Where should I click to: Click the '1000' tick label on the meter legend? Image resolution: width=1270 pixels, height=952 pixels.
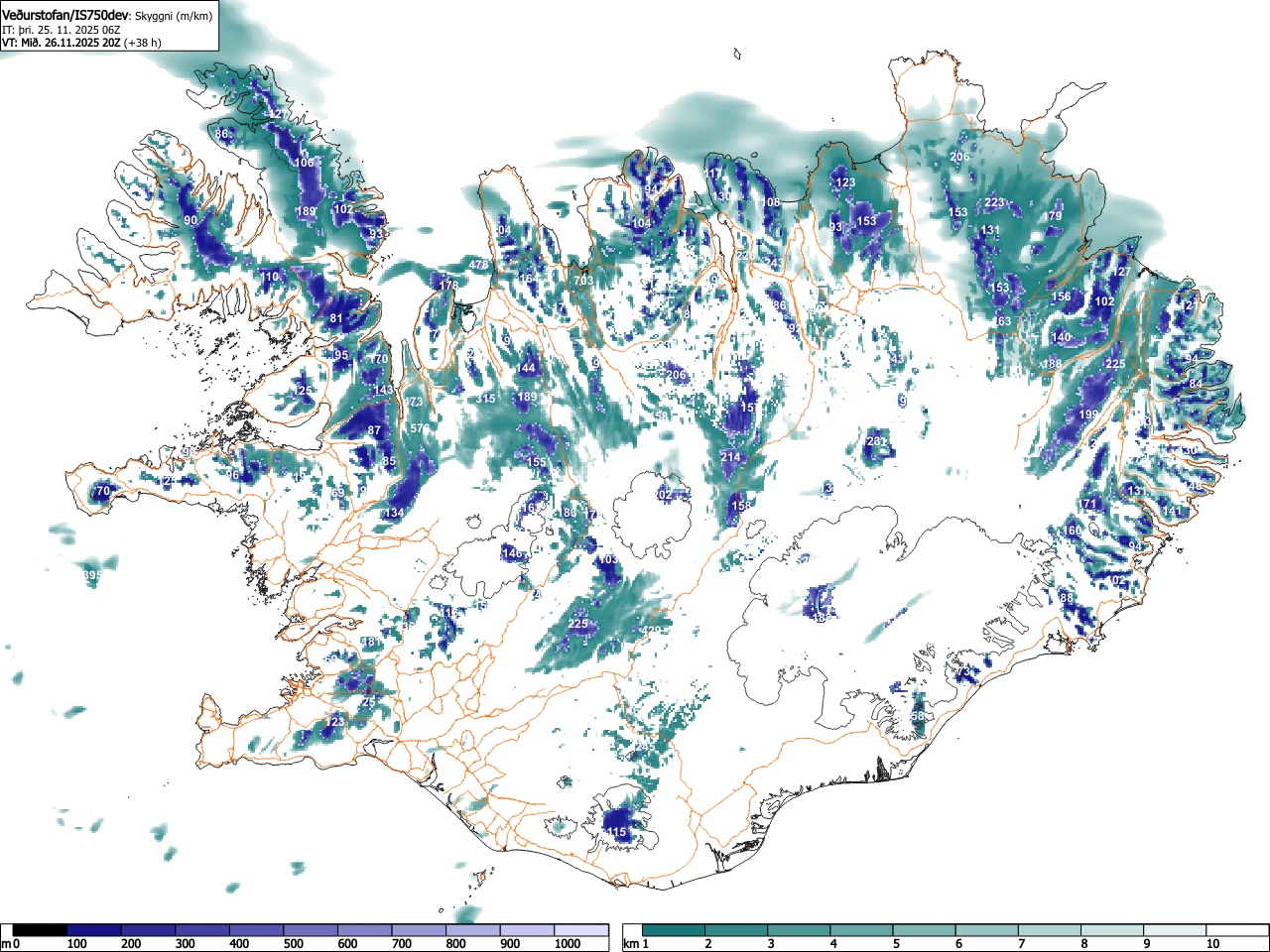[x=568, y=944]
